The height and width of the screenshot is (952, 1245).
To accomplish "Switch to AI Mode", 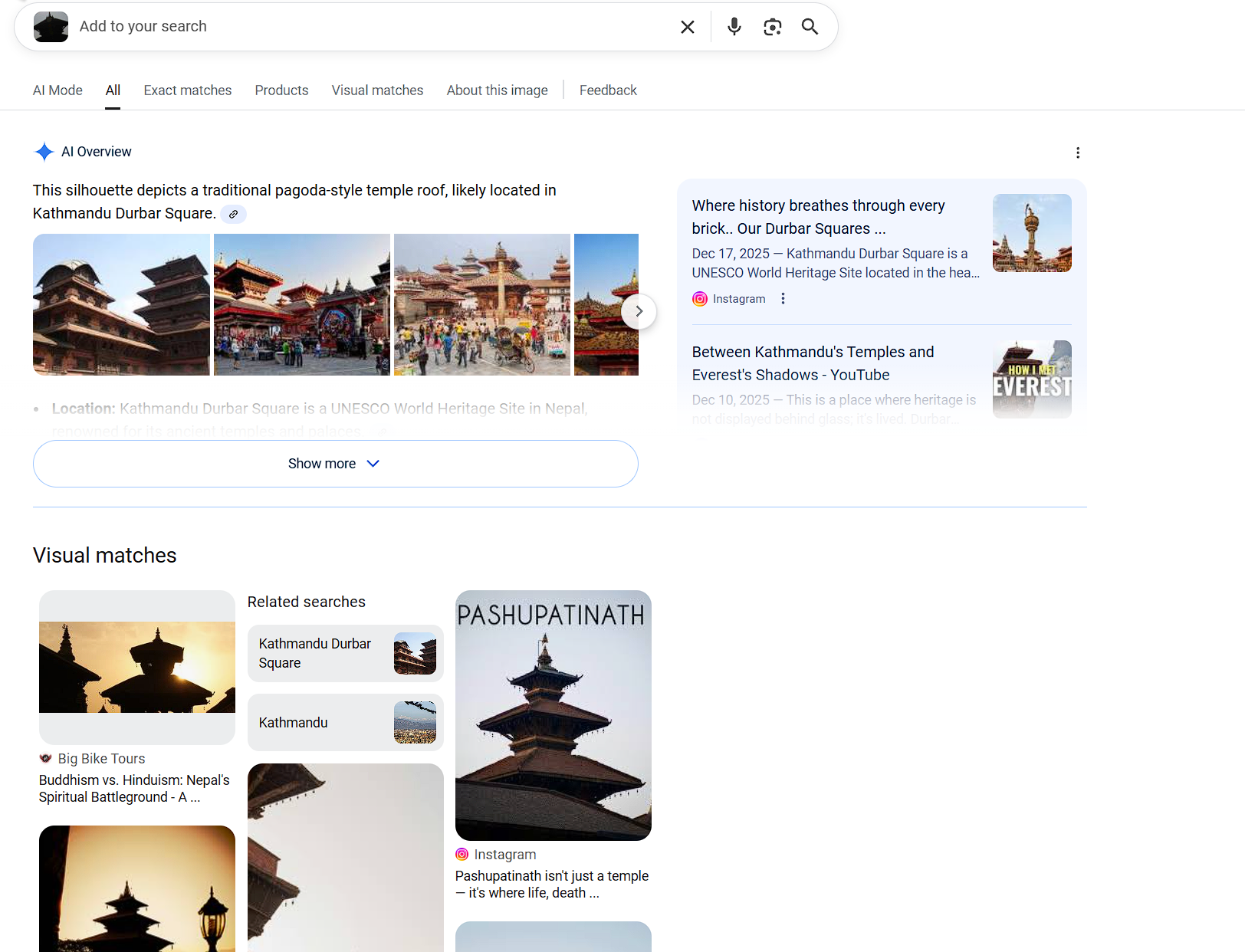I will pyautogui.click(x=57, y=90).
